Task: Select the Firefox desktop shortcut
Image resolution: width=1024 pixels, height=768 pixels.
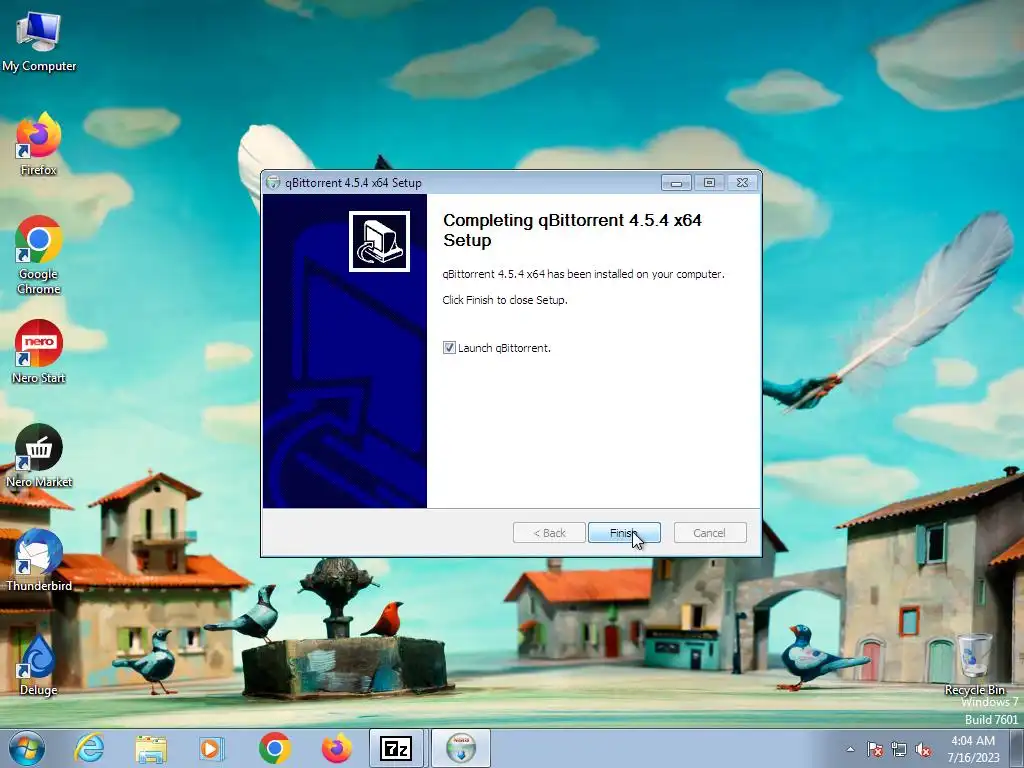Action: (x=39, y=144)
